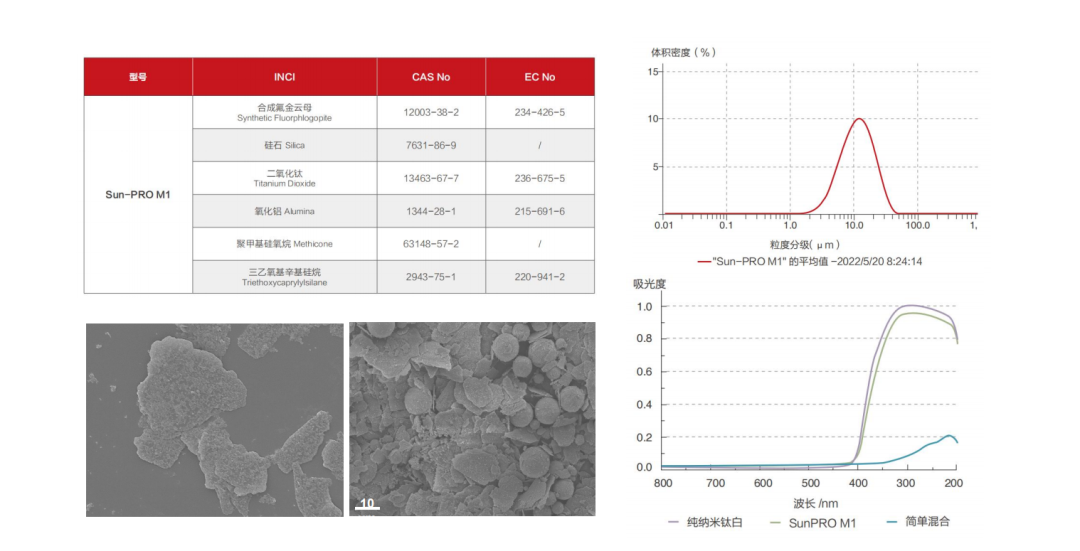
Task: Click EC number 220-941-2
Action: click(x=540, y=277)
